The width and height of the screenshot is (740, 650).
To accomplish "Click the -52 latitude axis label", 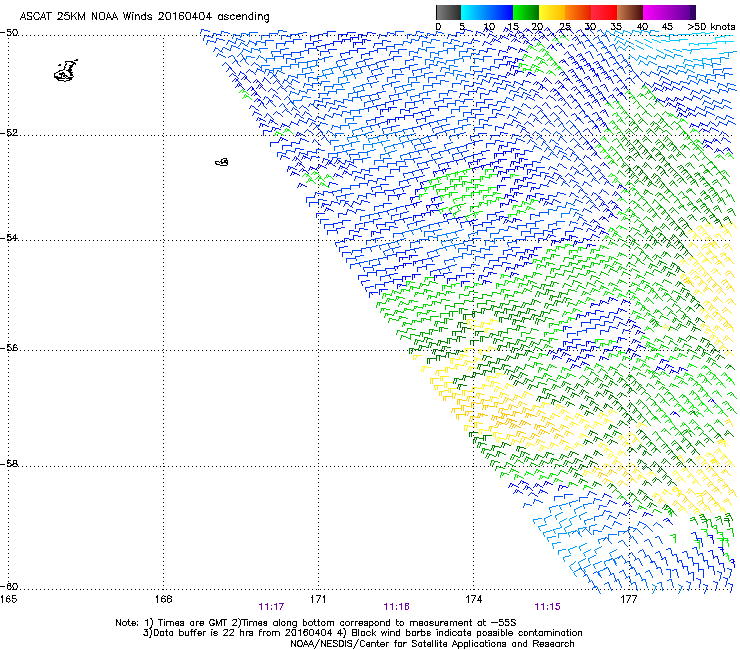I will click(x=10, y=133).
